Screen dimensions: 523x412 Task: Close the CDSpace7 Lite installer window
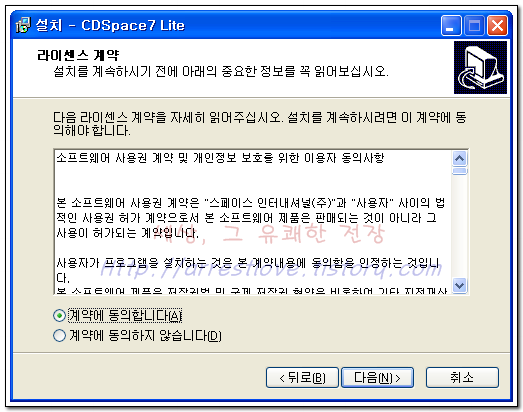coord(497,25)
